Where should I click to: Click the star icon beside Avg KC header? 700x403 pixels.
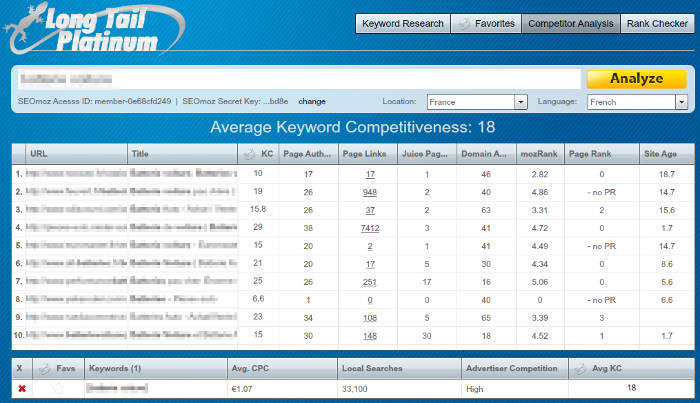click(x=580, y=369)
